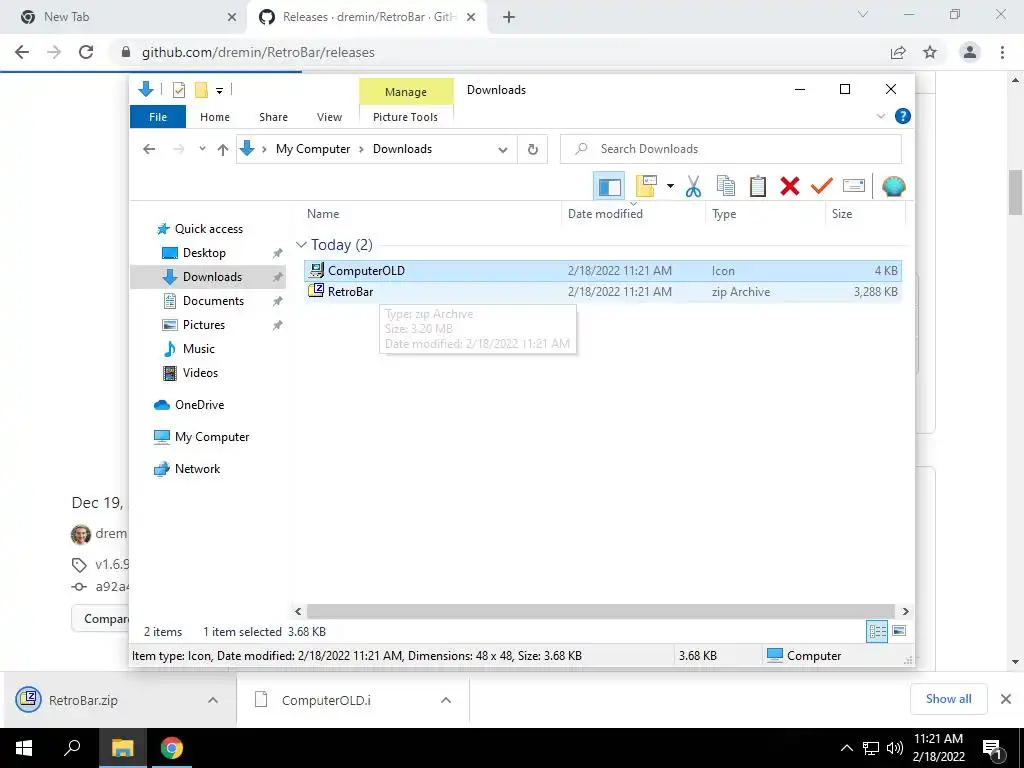Switch to the Home ribbon tab

215,117
